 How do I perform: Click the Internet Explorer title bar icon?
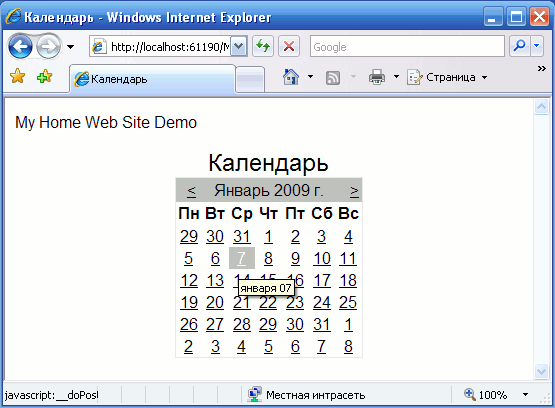(13, 16)
